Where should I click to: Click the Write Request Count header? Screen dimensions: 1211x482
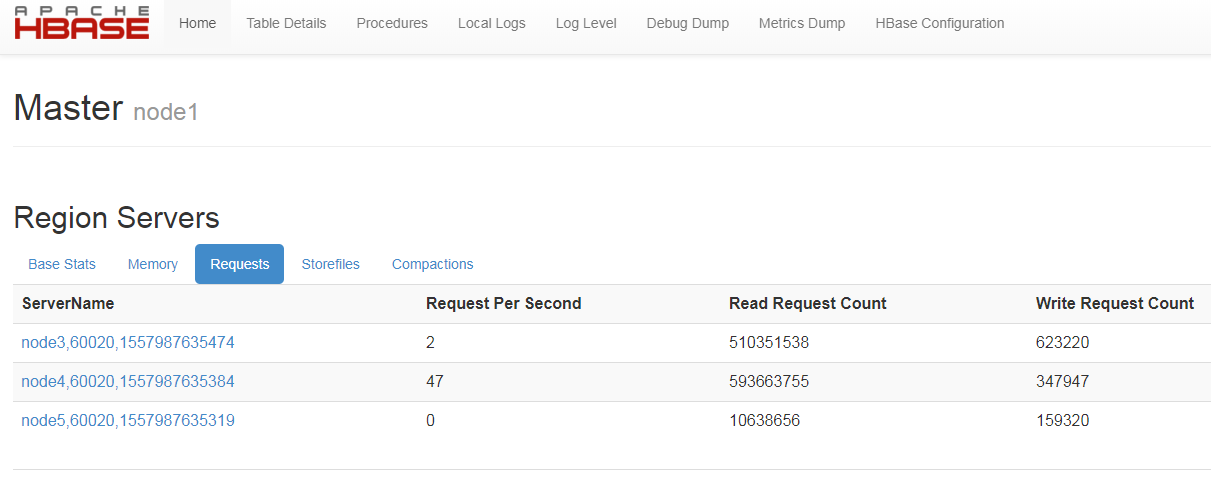pyautogui.click(x=1115, y=303)
